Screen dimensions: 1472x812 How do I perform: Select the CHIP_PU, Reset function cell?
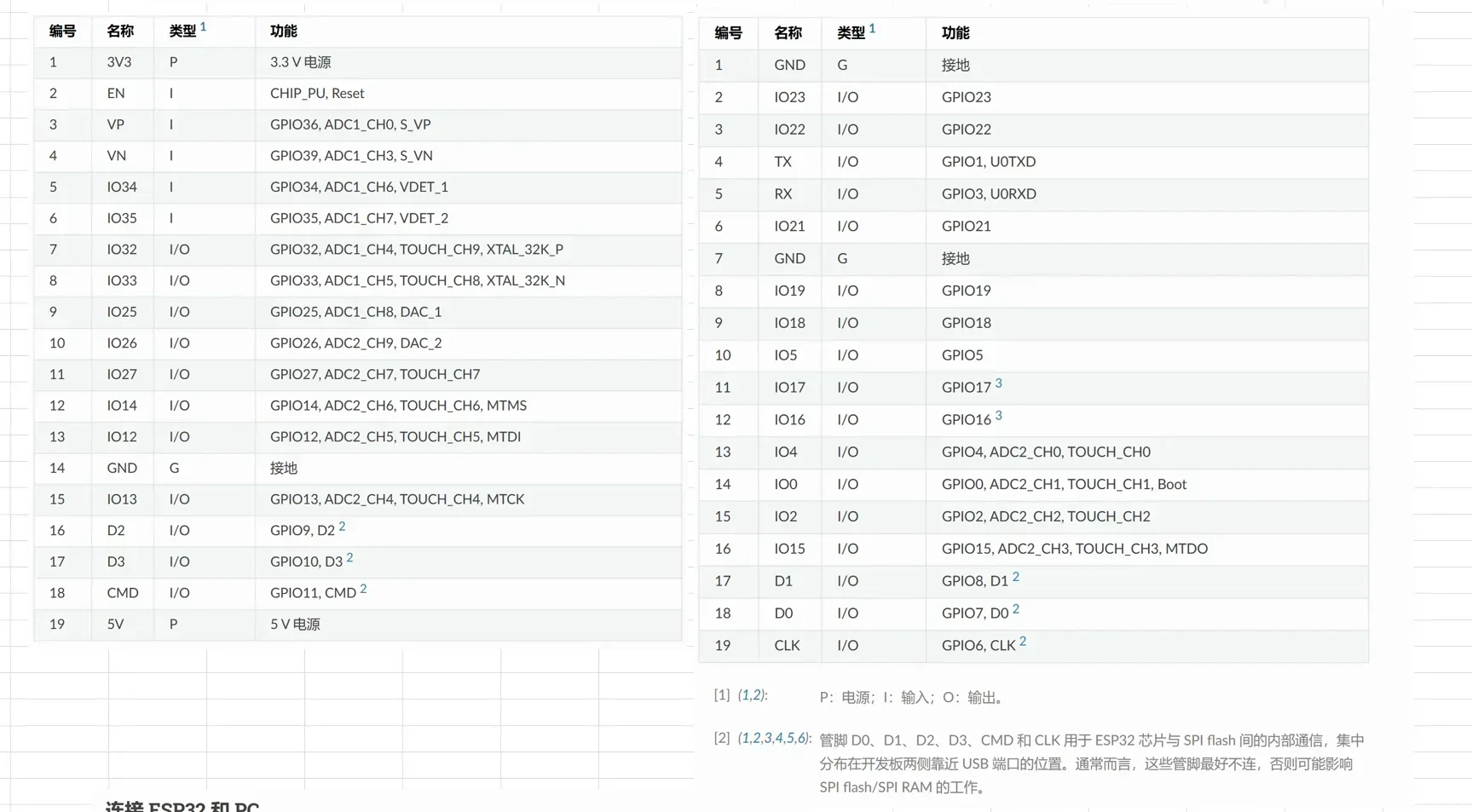[317, 94]
